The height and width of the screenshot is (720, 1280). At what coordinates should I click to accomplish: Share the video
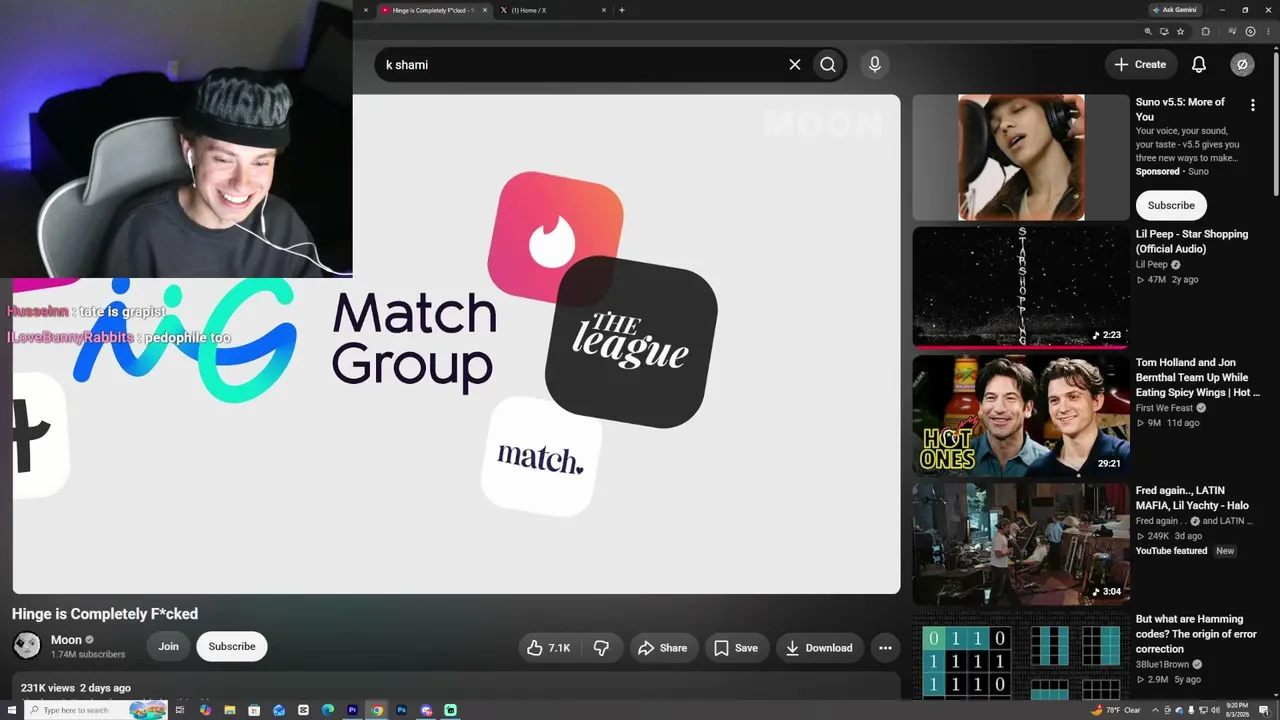662,648
